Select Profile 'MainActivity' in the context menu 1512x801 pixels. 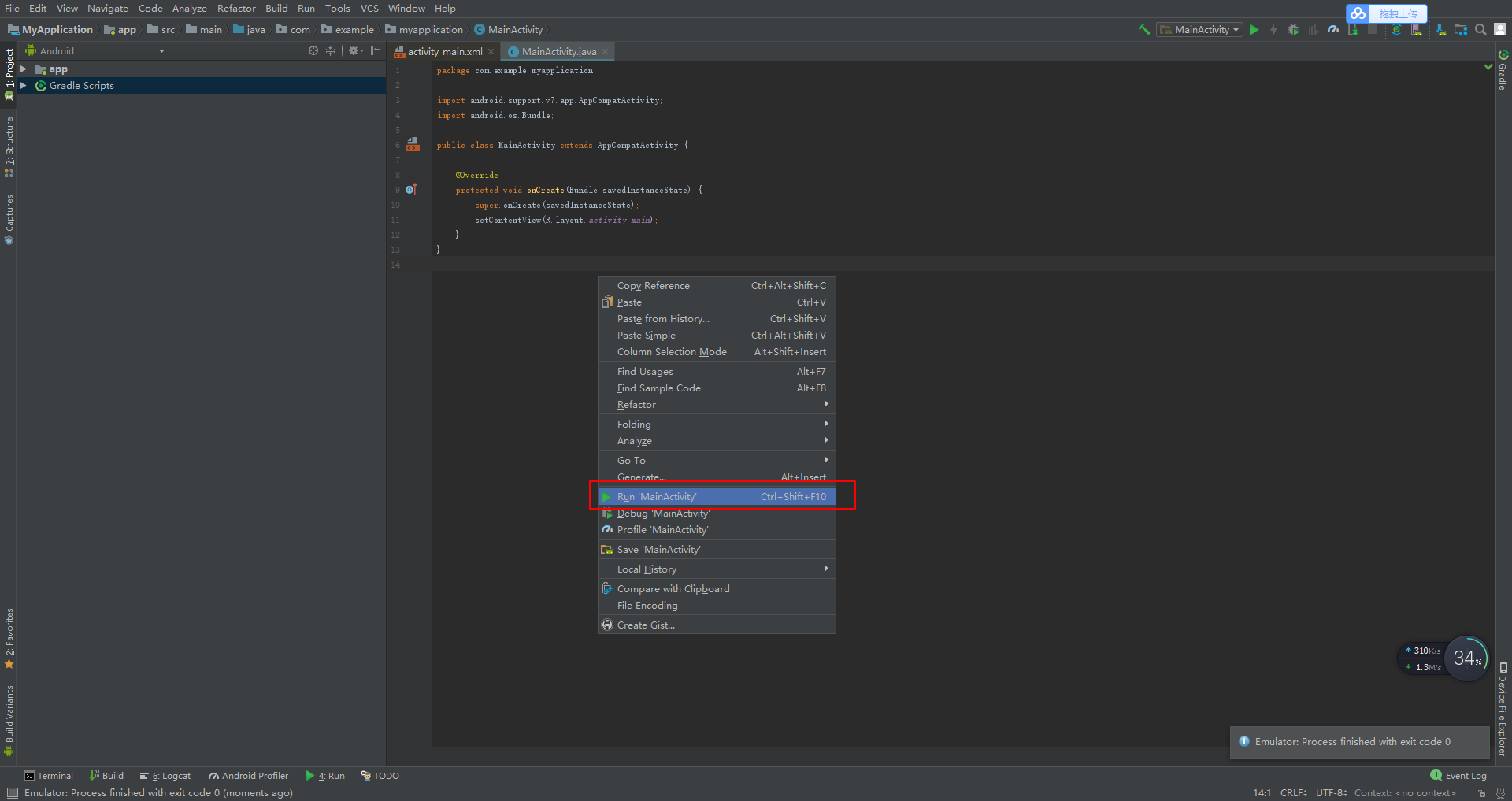[717, 529]
